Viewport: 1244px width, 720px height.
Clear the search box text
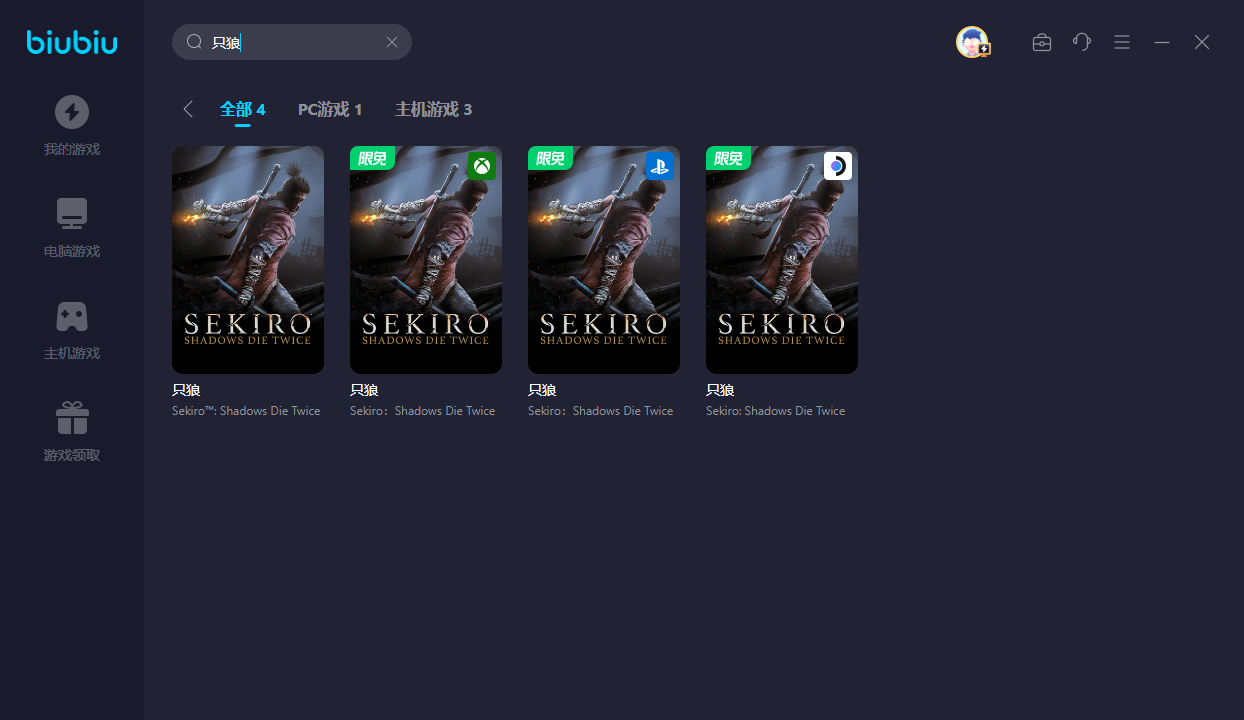click(x=392, y=42)
